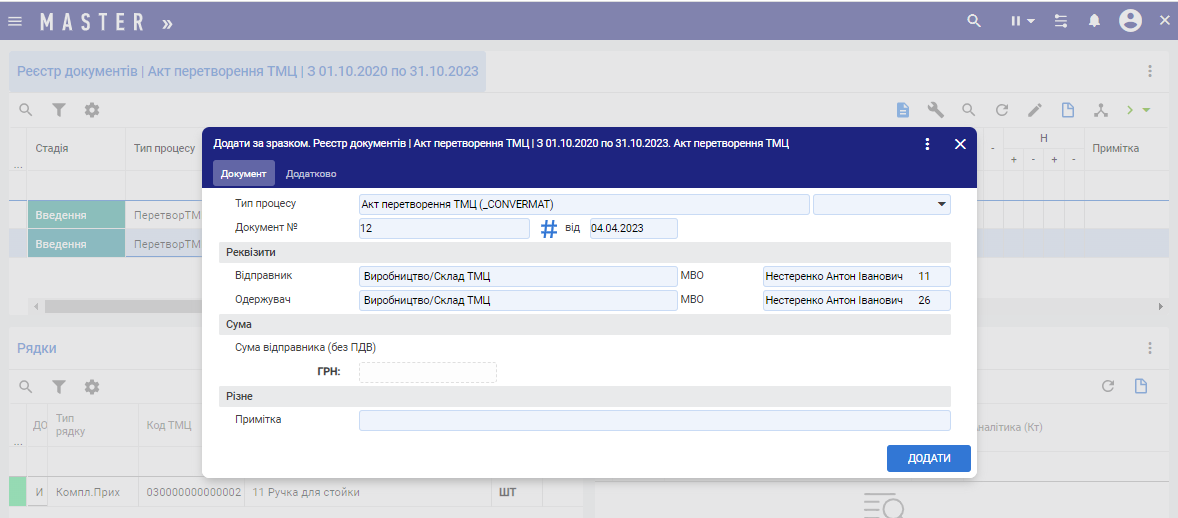Image resolution: width=1178 pixels, height=518 pixels.
Task: Switch to the Додатково tab
Action: 311,174
